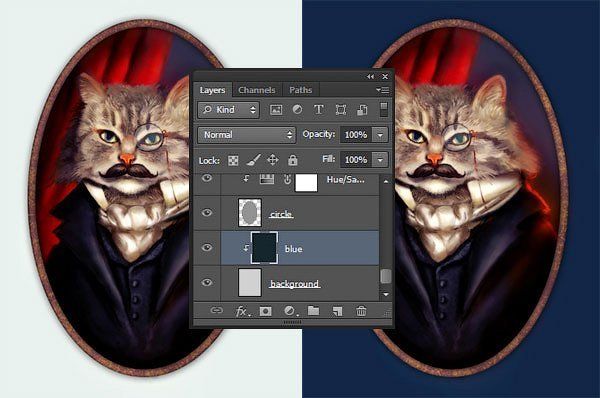Viewport: 600px width, 398px height.
Task: Hide the circle layer
Action: [x=207, y=212]
